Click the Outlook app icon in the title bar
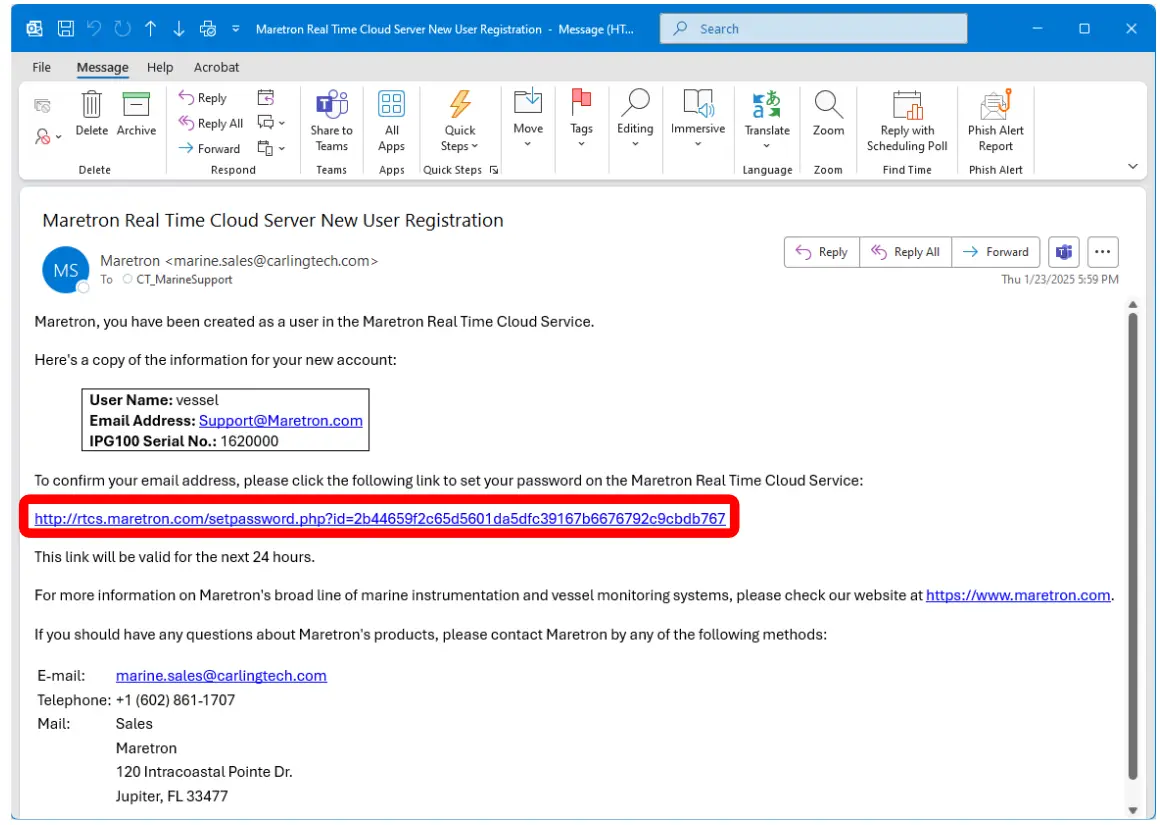The image size is (1160, 825). (x=35, y=29)
